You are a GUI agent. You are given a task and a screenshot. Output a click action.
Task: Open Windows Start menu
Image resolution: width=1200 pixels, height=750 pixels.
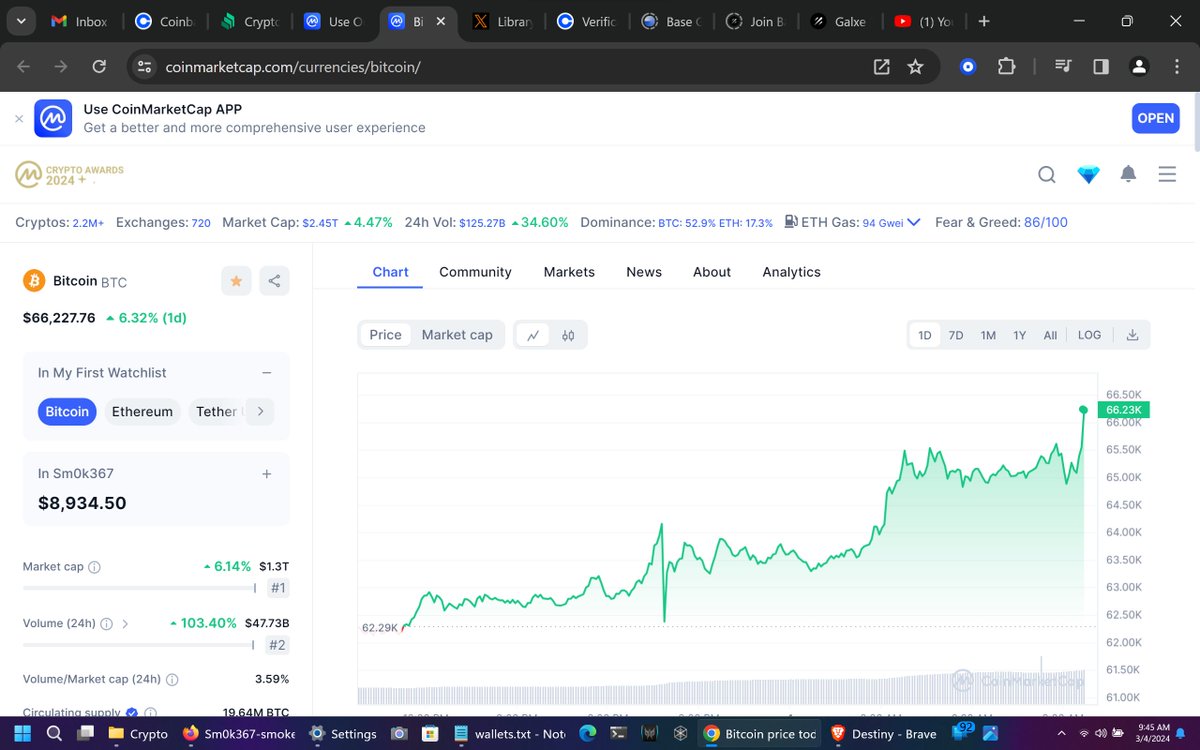tap(23, 733)
